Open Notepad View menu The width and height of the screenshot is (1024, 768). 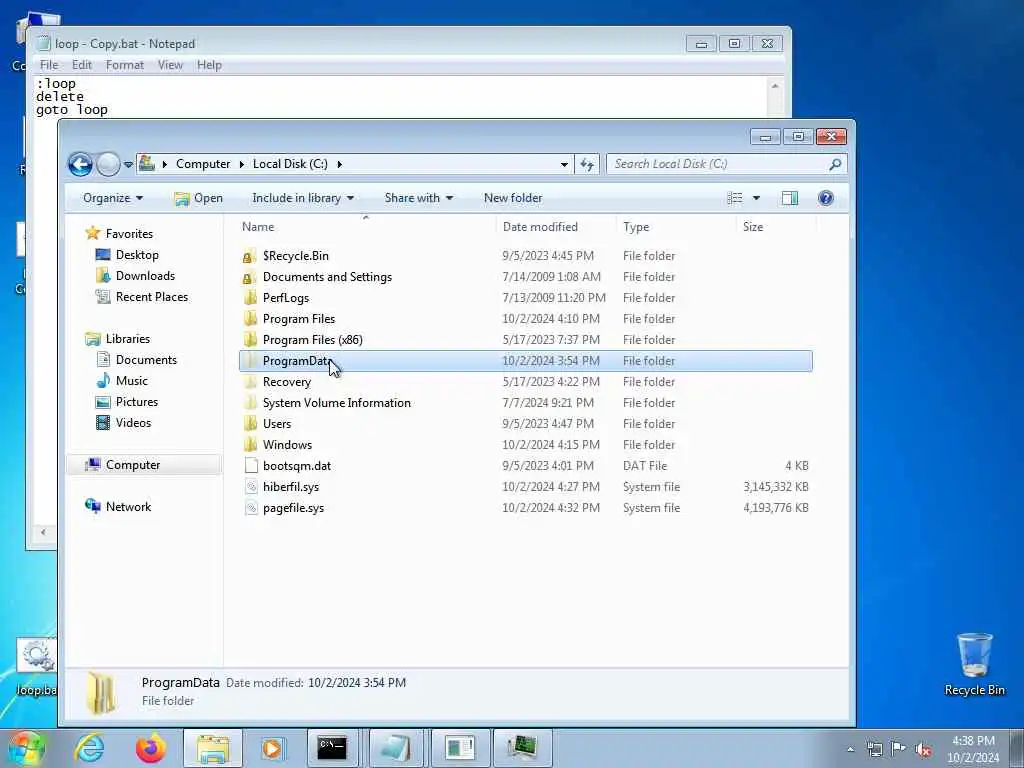(170, 65)
